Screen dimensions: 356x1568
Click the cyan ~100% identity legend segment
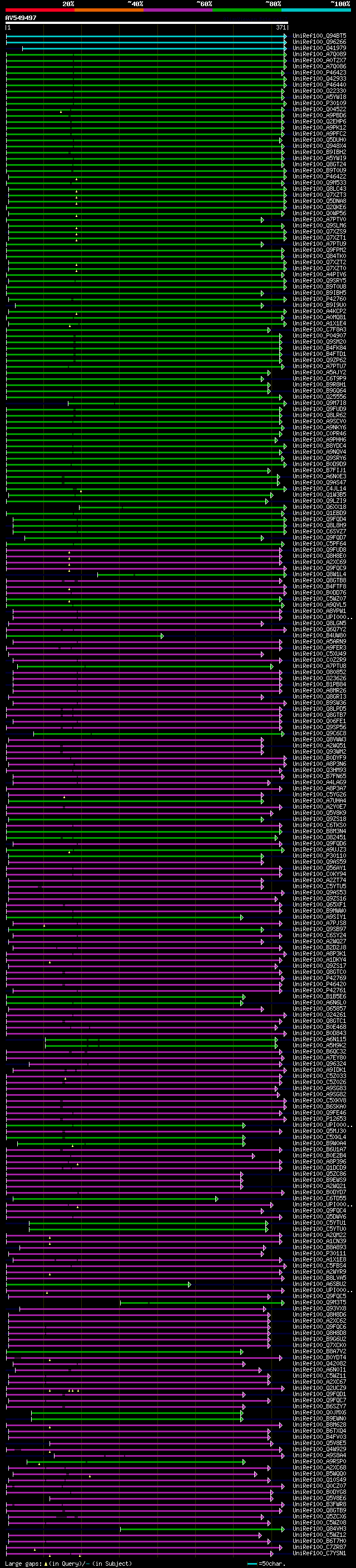317,10
